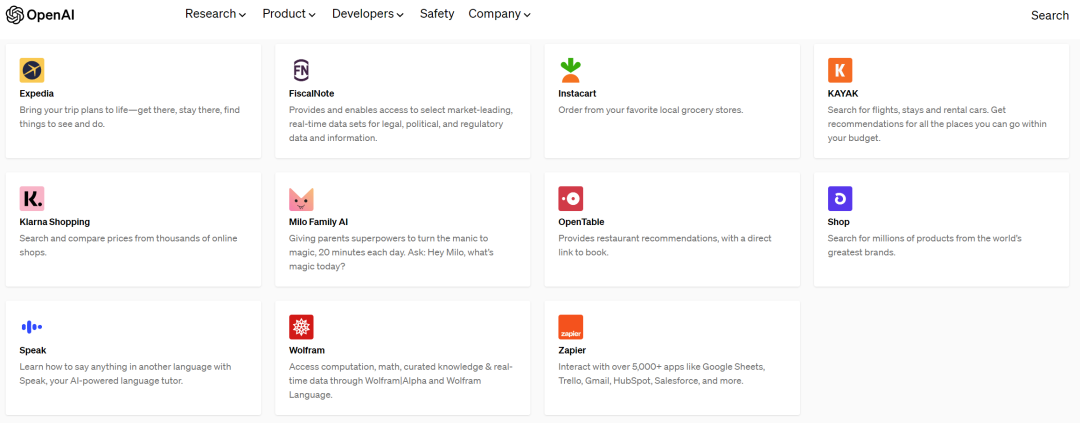This screenshot has height=423, width=1080.
Task: Open the Developers dropdown menu
Action: [x=368, y=14]
